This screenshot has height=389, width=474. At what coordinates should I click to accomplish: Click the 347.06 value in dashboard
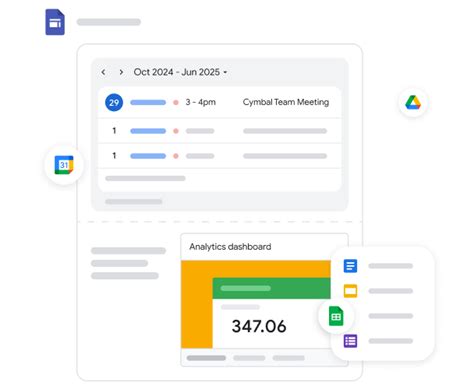click(x=259, y=326)
